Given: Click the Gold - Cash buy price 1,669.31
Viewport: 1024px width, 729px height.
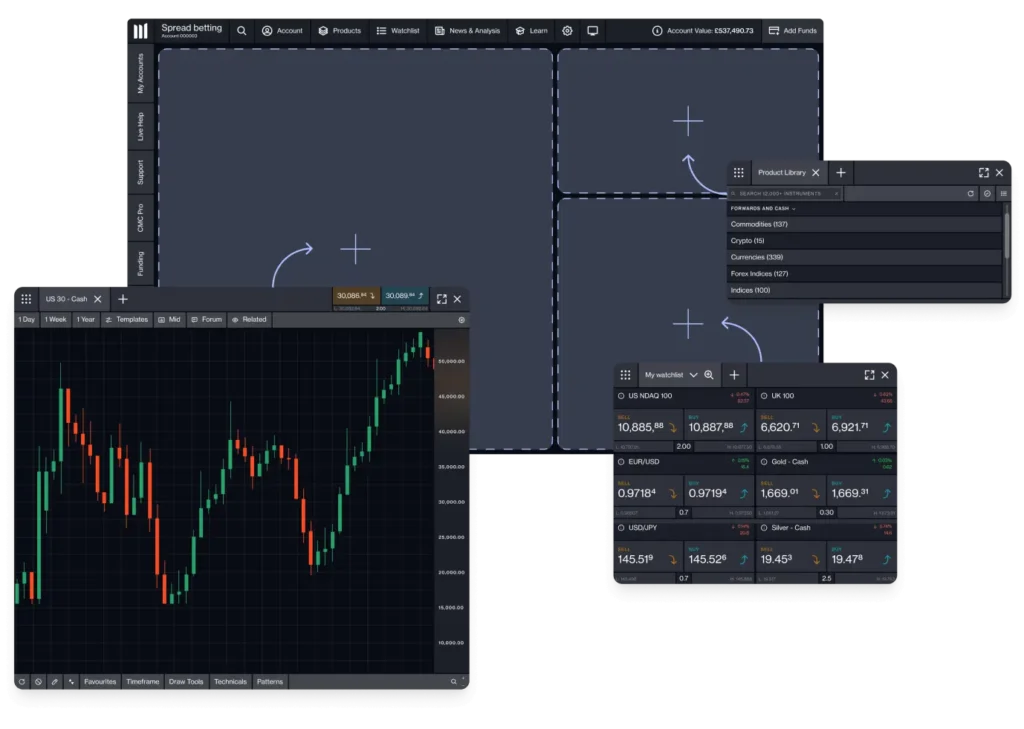Looking at the screenshot, I should pyautogui.click(x=859, y=492).
